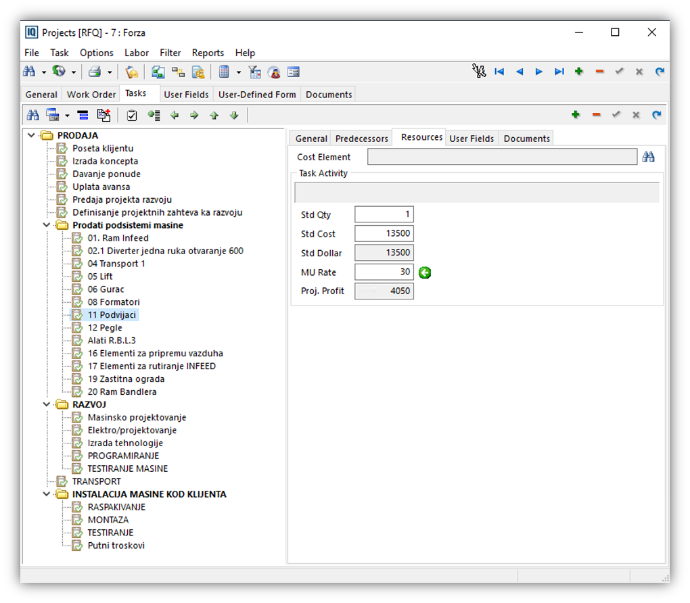690x603 pixels.
Task: Click green right arrow in task toolbar
Action: coord(194,115)
